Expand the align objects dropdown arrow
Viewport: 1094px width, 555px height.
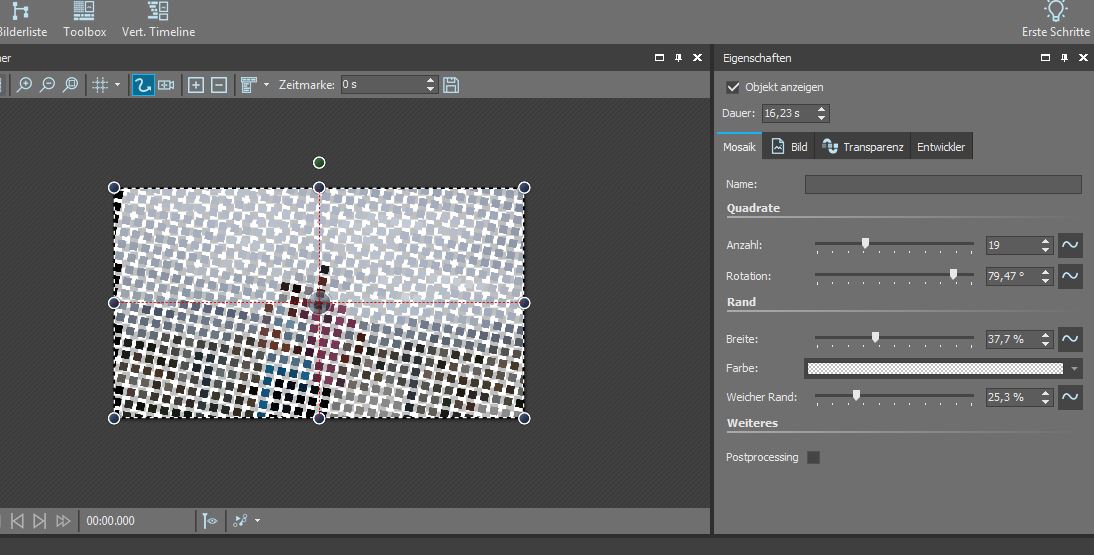266,85
